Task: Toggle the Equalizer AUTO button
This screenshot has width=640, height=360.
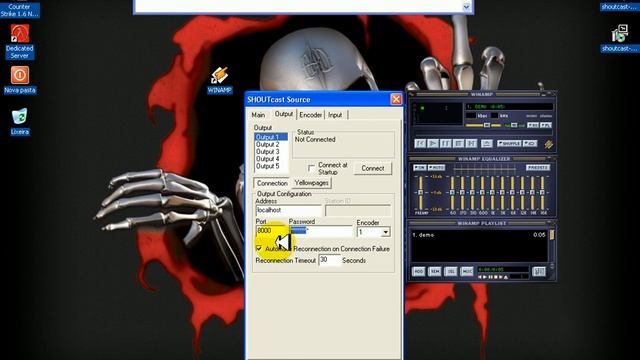Action: [x=436, y=168]
